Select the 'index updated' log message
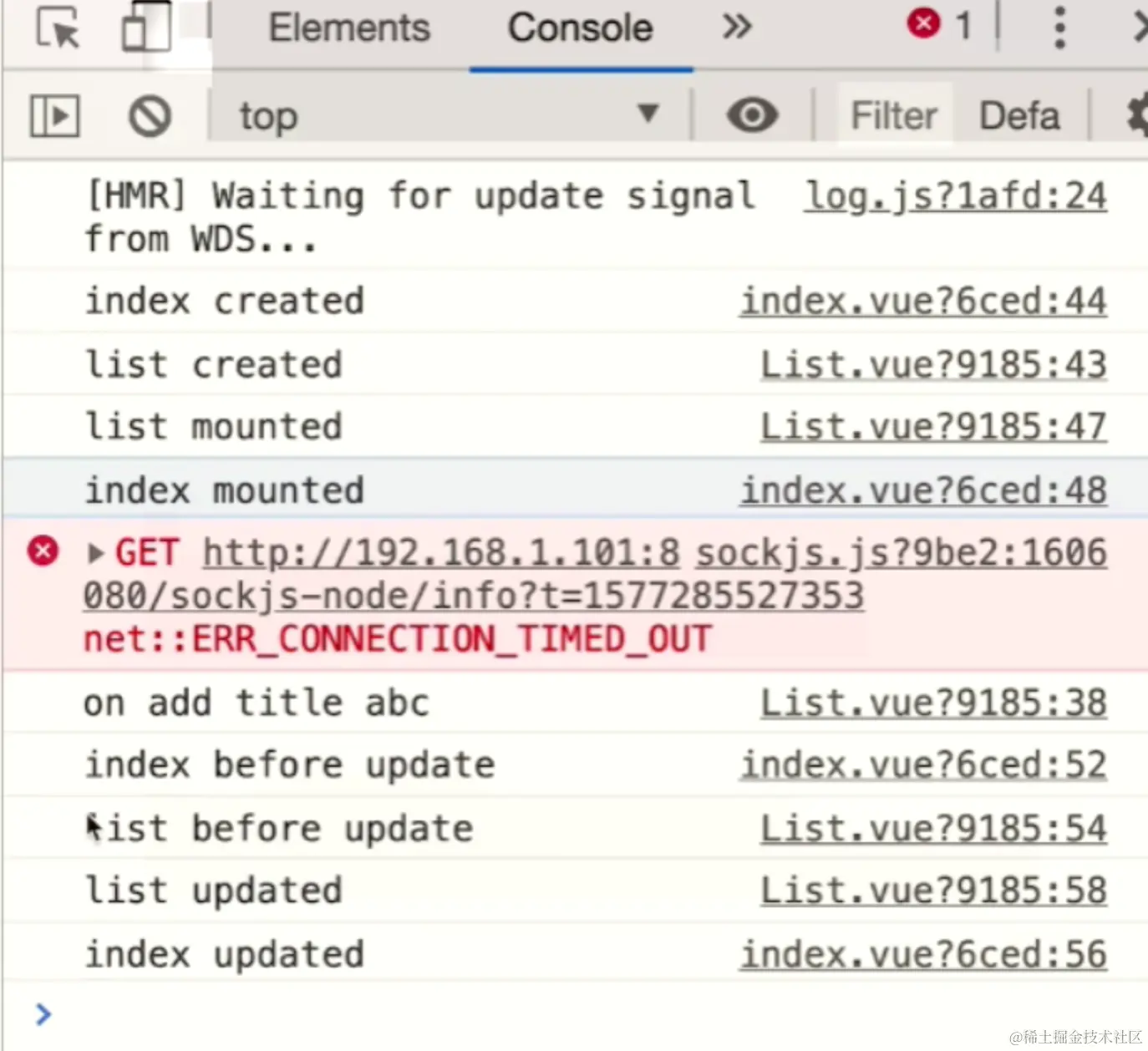The width and height of the screenshot is (1148, 1051). 224,955
